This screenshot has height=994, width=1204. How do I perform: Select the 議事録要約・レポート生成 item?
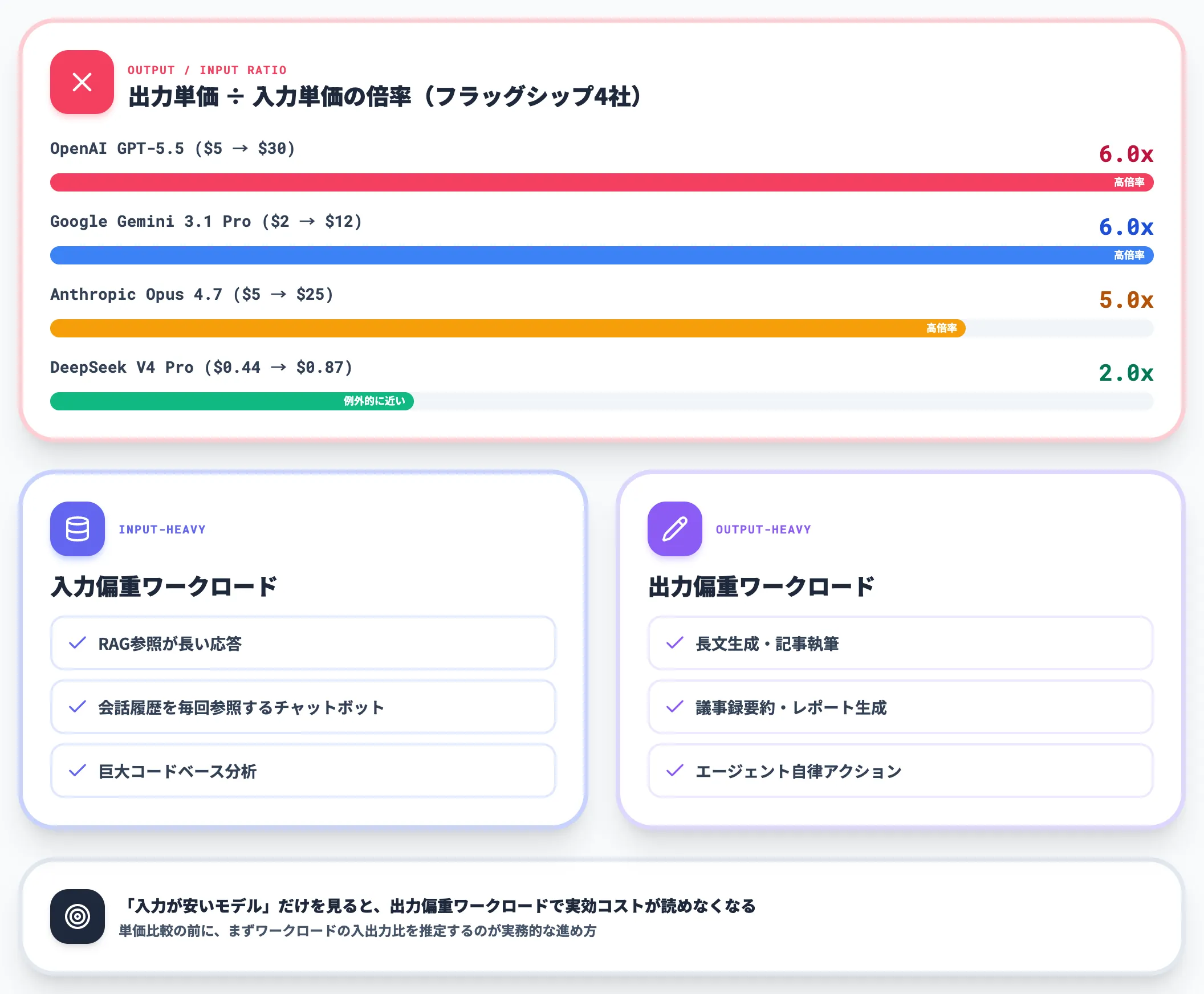pos(900,707)
